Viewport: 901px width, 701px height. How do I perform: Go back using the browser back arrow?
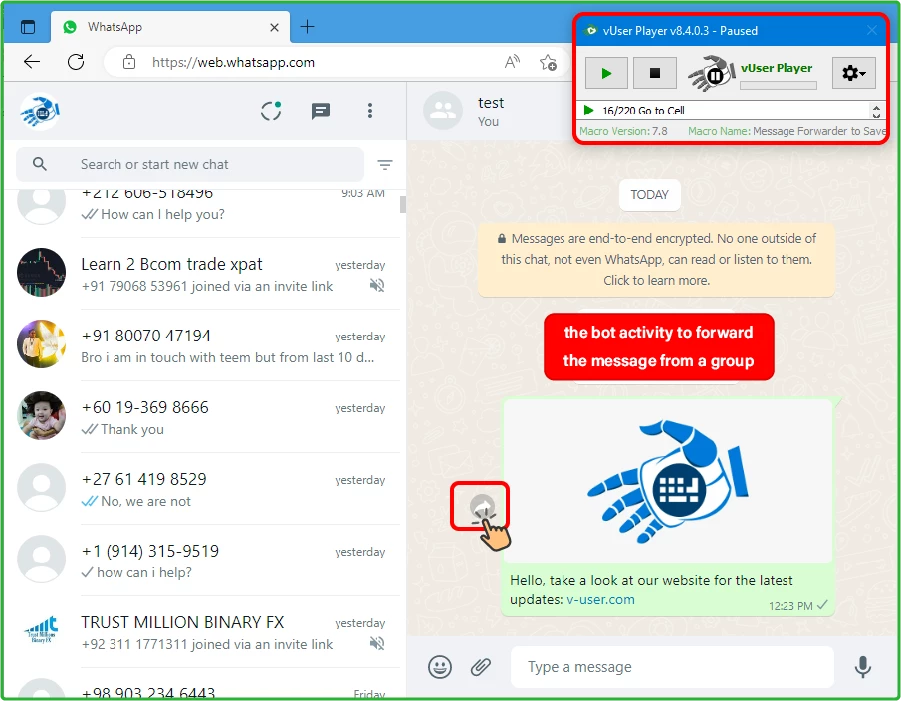pos(32,61)
